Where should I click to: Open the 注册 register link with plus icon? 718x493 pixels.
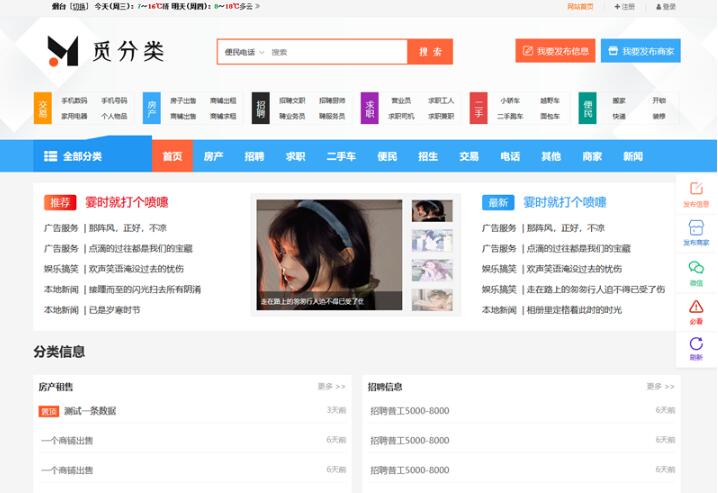pyautogui.click(x=625, y=6)
